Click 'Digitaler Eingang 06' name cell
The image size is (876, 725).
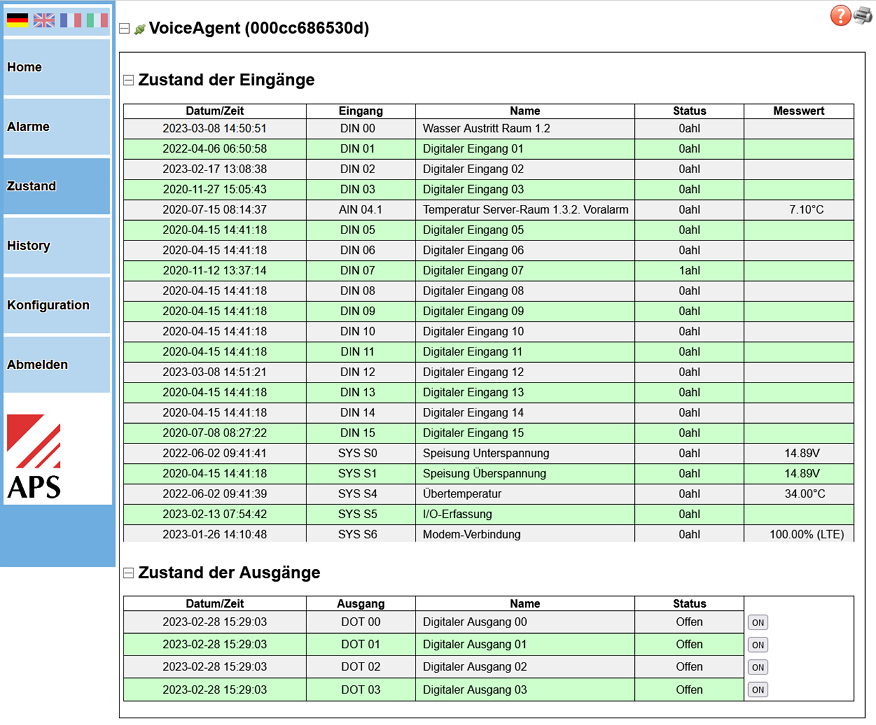[525, 250]
